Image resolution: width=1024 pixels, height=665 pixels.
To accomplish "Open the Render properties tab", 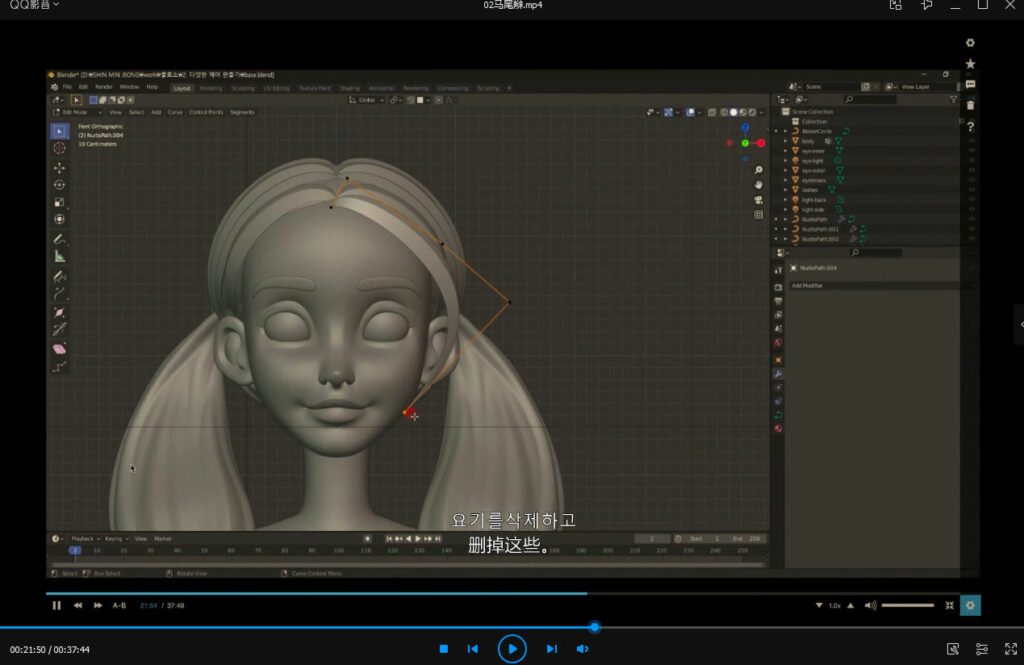I will [x=778, y=287].
